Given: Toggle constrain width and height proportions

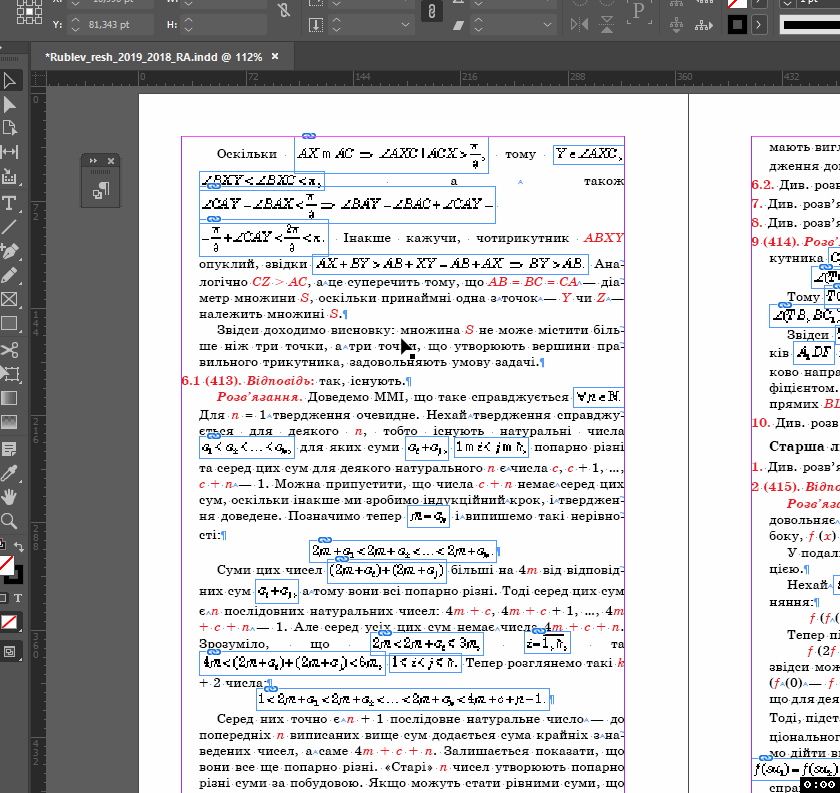Looking at the screenshot, I should (x=284, y=10).
